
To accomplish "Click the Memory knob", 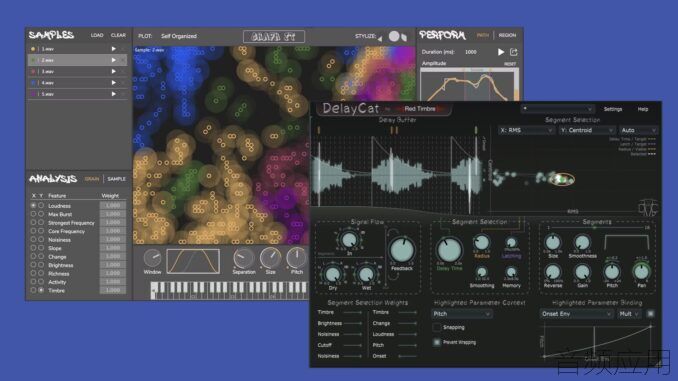I will 511,272.
